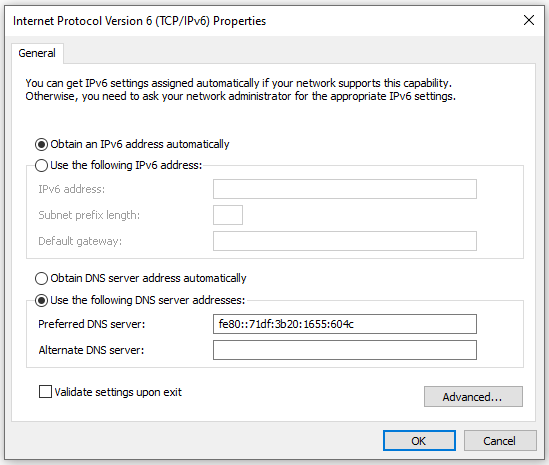Click the Default gateway label

(80, 241)
